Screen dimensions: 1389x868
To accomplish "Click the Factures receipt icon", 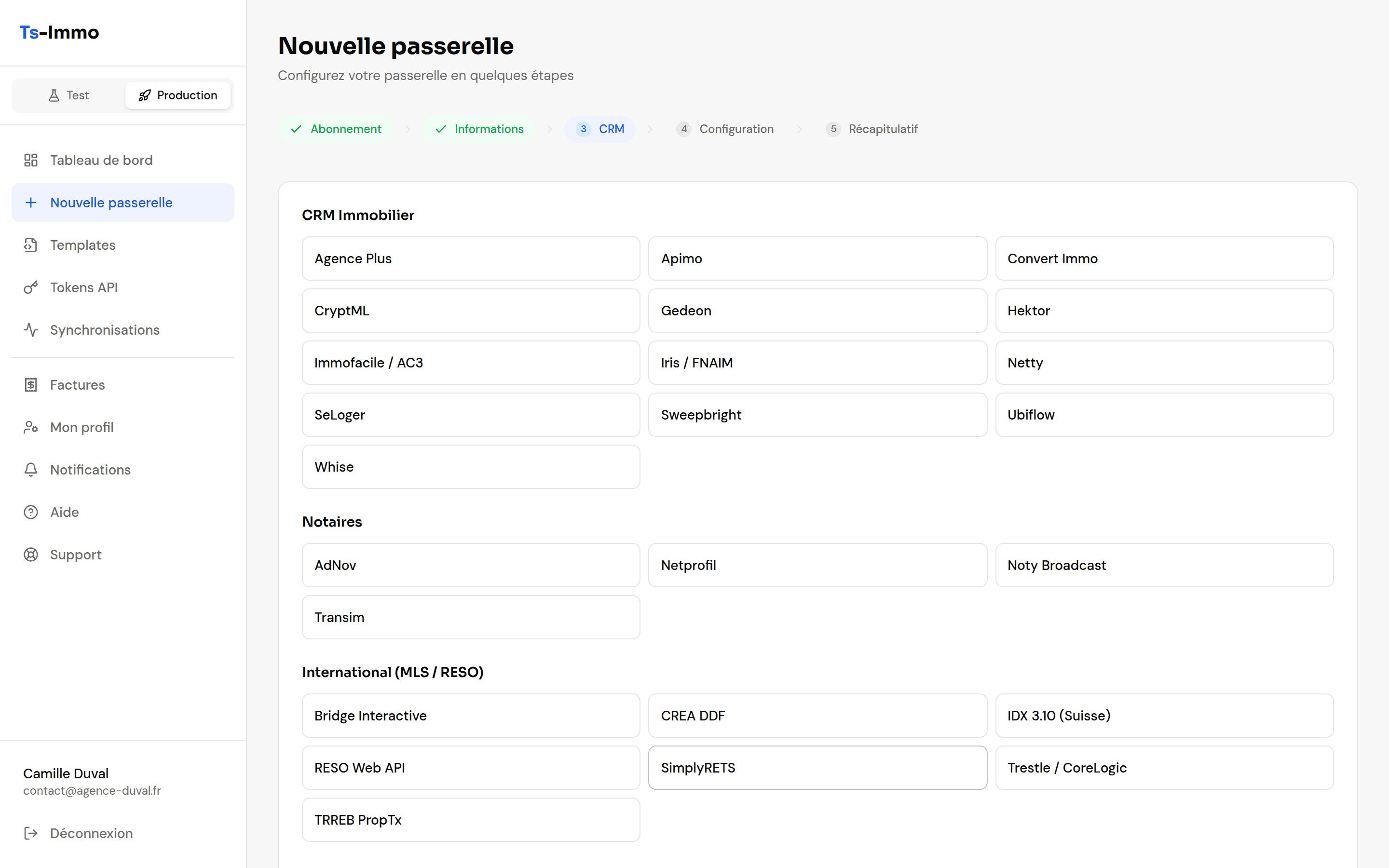I will [x=31, y=385].
